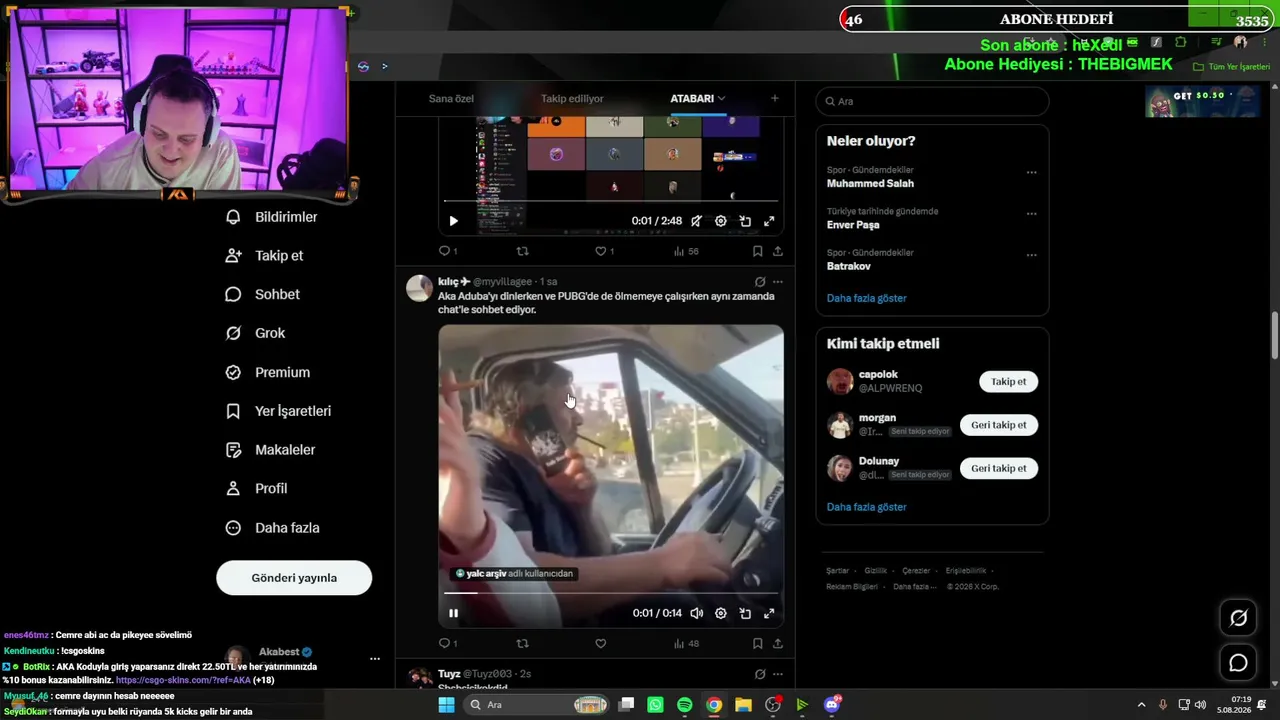
Task: Follow back Dolunay
Action: [998, 468]
